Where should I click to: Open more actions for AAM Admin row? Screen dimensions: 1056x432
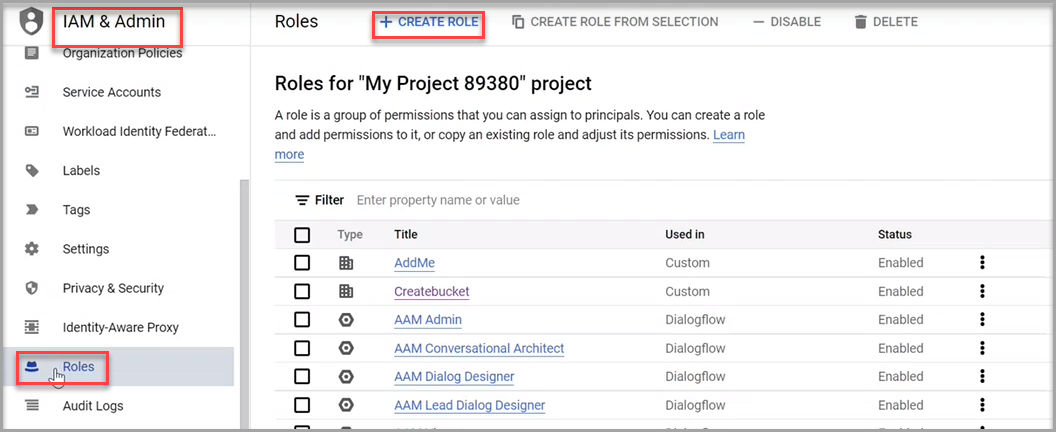coord(982,320)
